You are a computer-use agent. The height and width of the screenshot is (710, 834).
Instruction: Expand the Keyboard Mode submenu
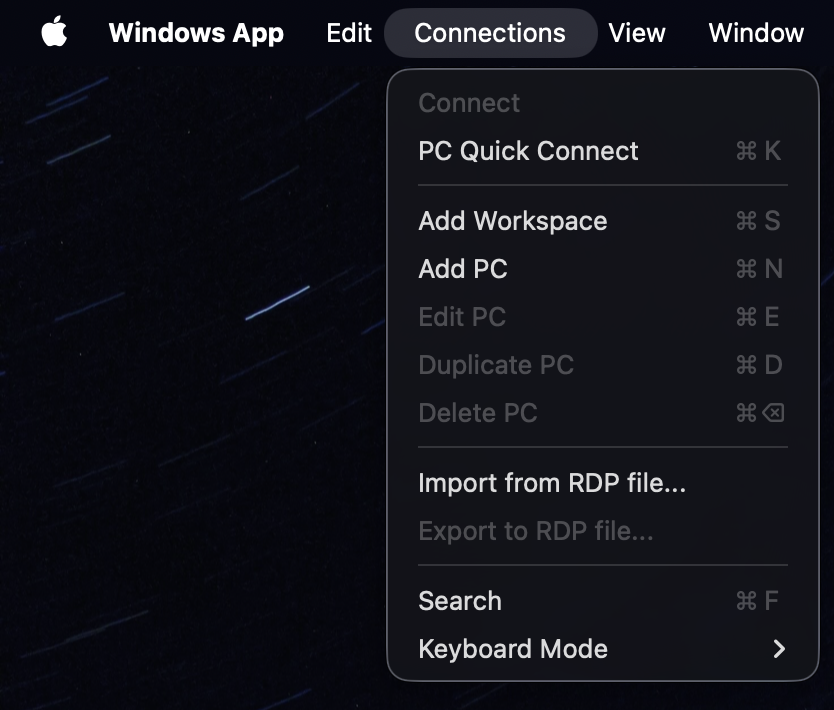point(603,649)
